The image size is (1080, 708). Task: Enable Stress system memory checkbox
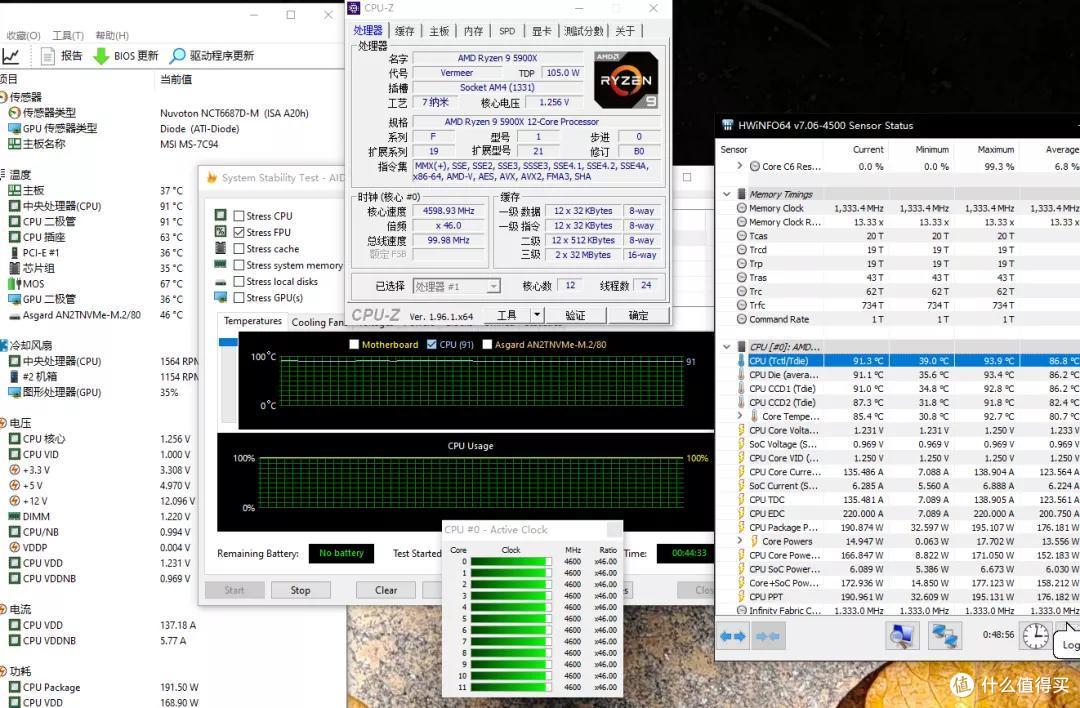(238, 265)
